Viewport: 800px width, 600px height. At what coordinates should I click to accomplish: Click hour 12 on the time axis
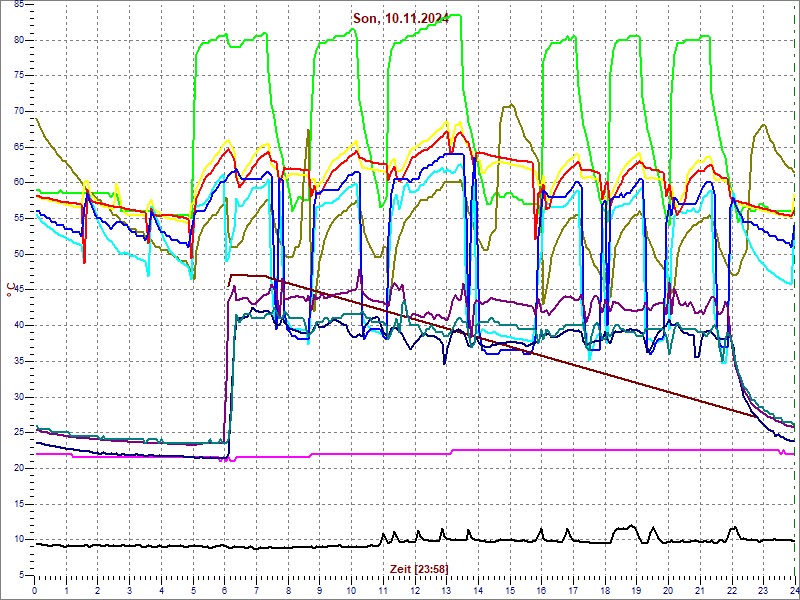click(x=415, y=589)
